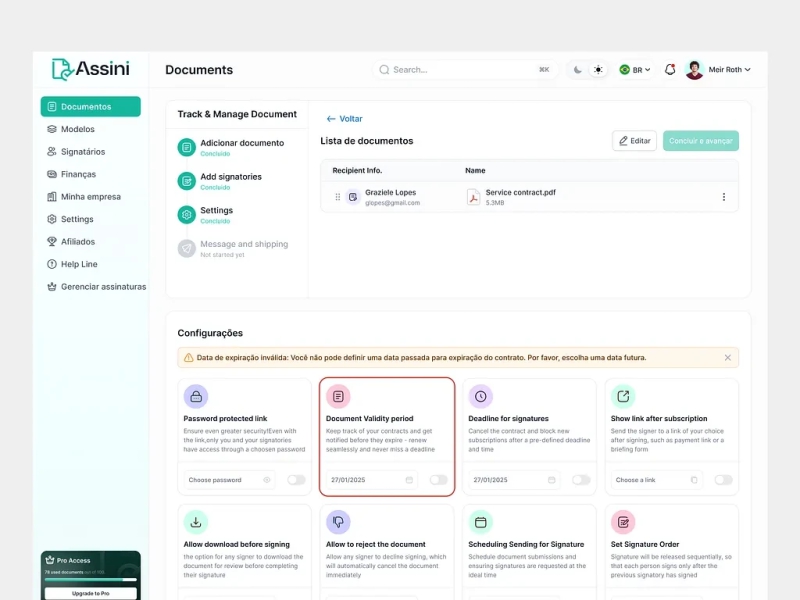Open notifications with the bell icon
Image resolution: width=800 pixels, height=600 pixels.
click(x=670, y=69)
